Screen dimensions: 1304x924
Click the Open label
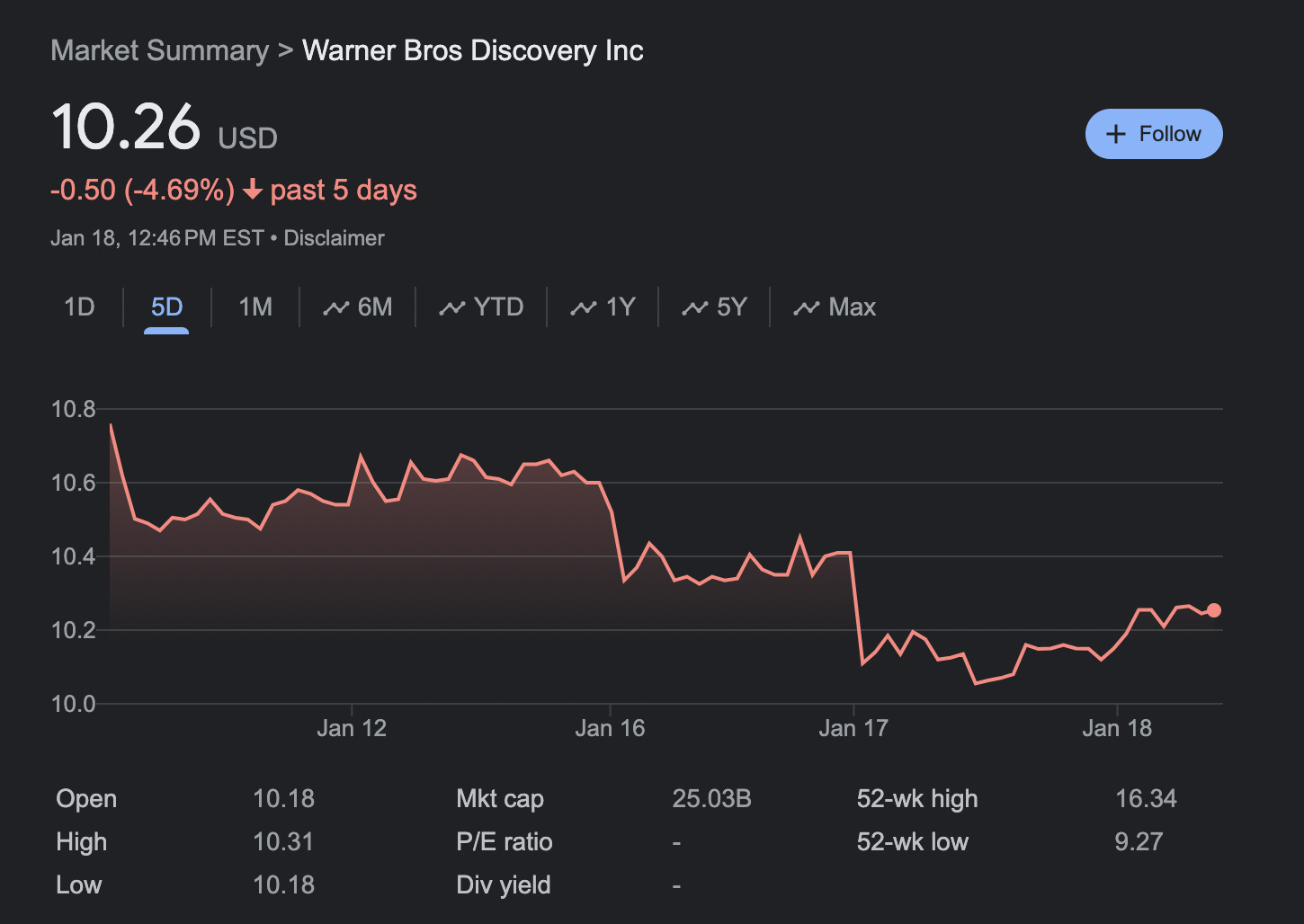pos(86,799)
